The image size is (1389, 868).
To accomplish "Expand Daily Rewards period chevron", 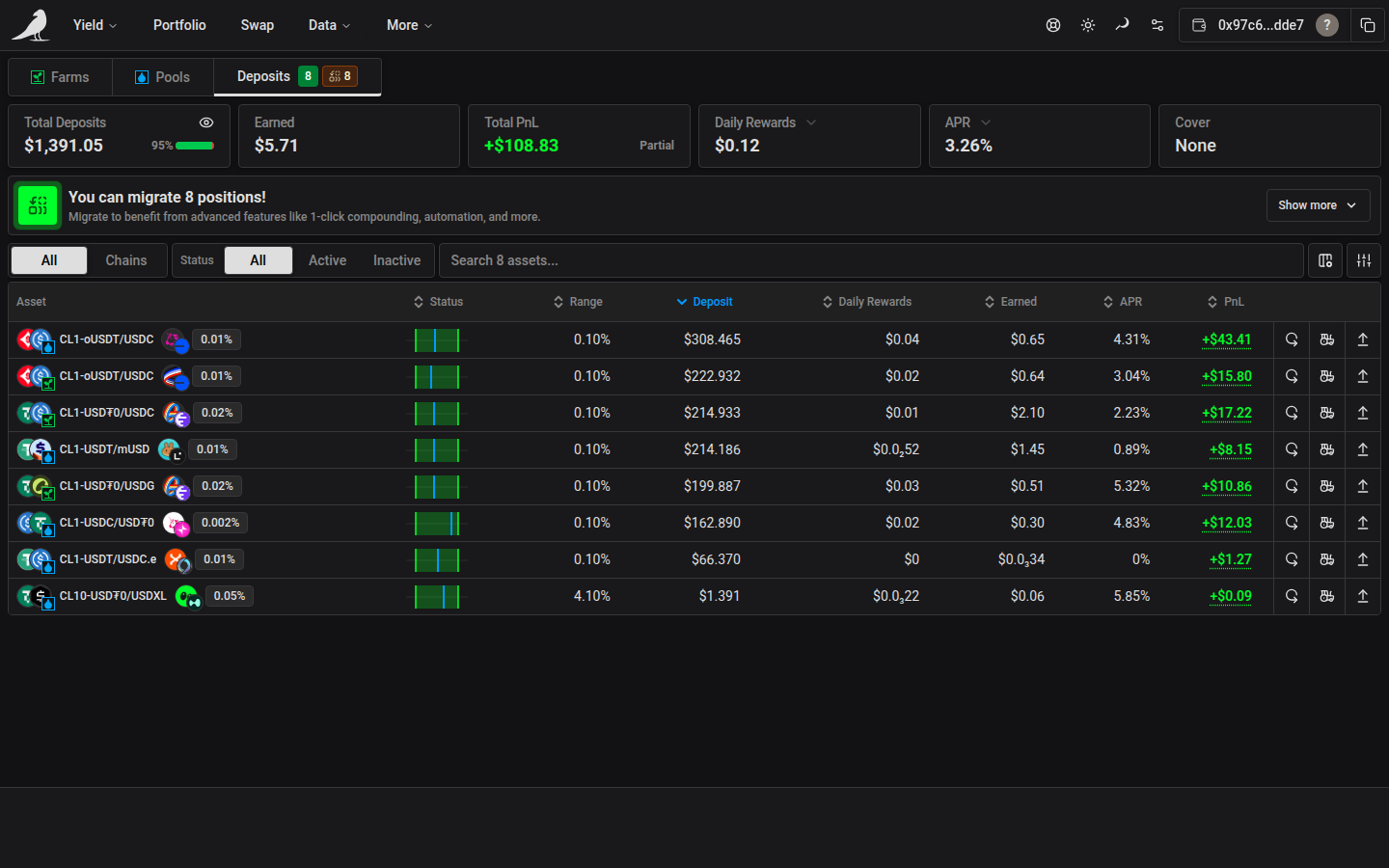I will [x=811, y=122].
